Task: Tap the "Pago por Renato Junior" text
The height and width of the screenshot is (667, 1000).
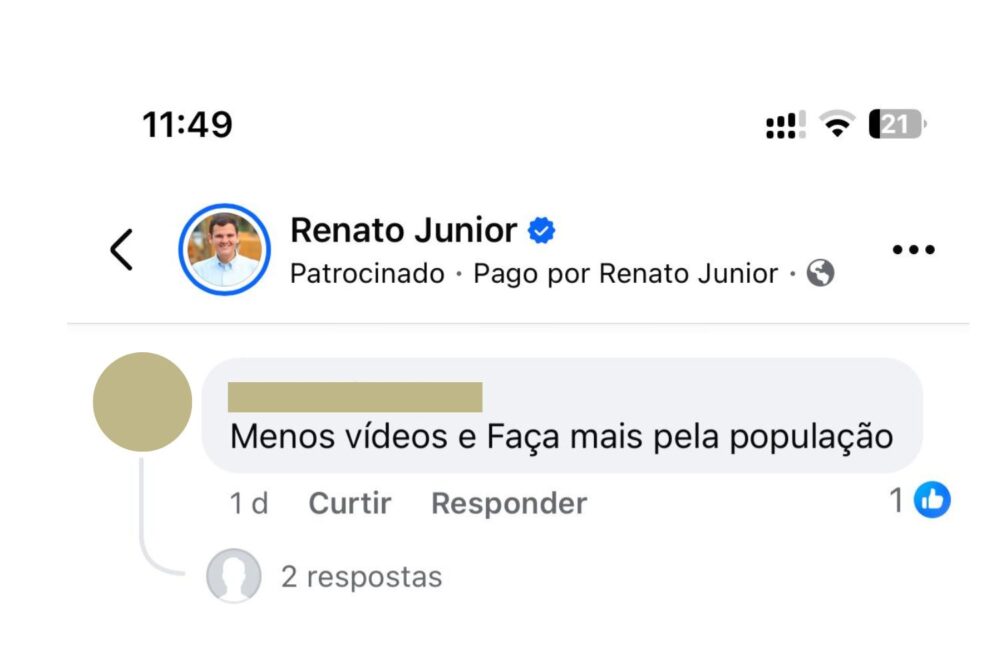Action: click(x=625, y=274)
